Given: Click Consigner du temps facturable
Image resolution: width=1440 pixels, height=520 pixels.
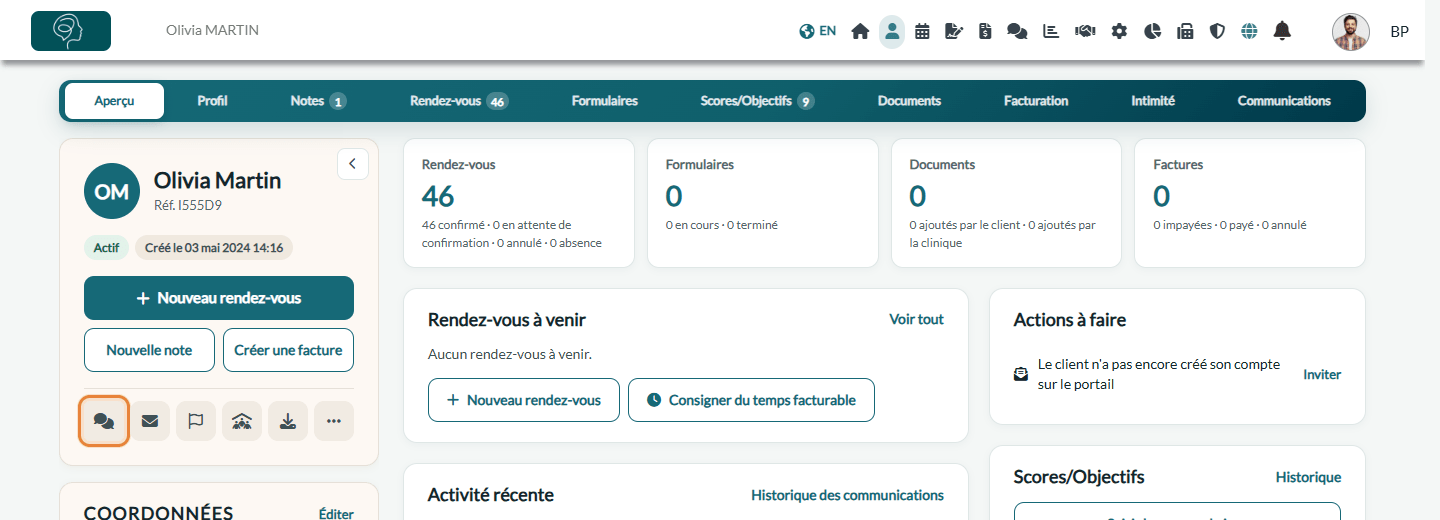Looking at the screenshot, I should [x=751, y=400].
